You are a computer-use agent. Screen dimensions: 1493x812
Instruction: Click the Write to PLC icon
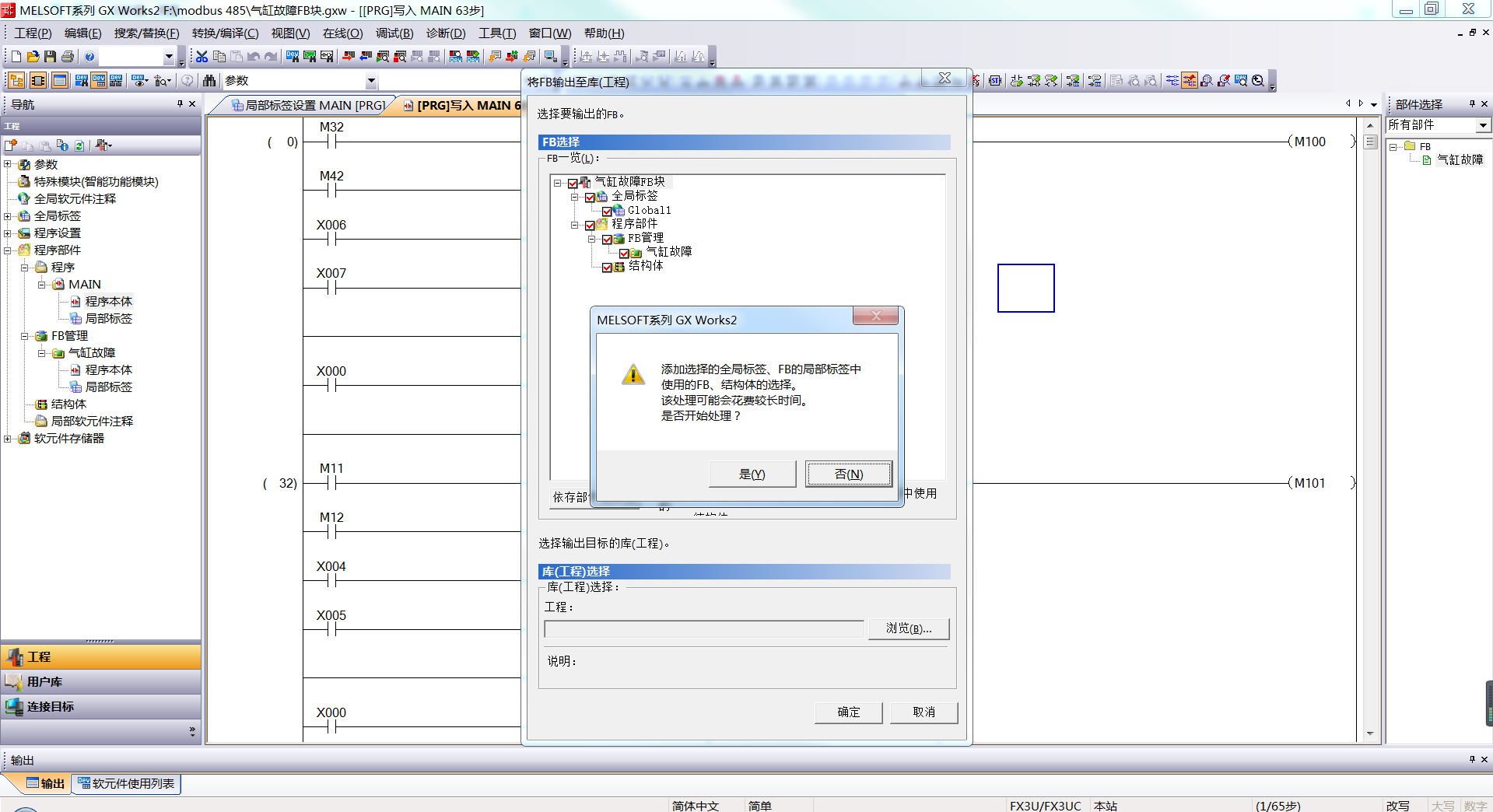(x=348, y=57)
